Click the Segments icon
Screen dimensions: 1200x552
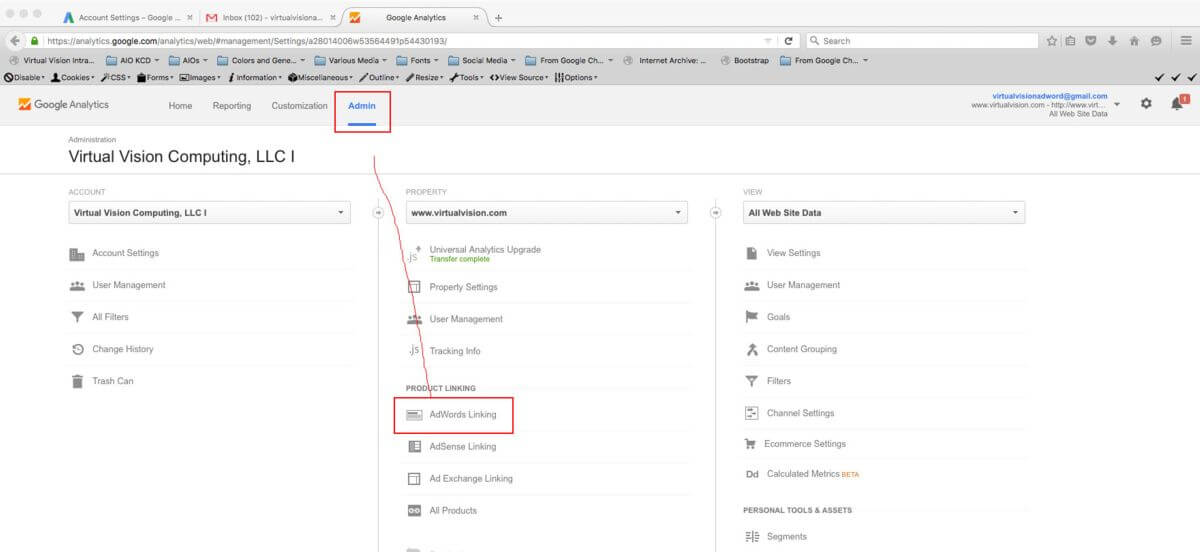click(752, 537)
